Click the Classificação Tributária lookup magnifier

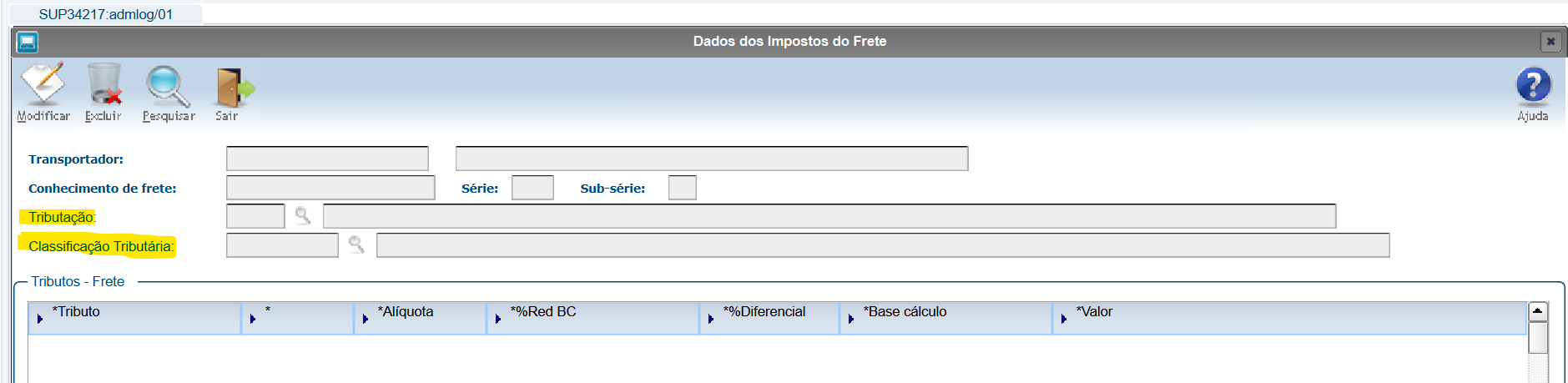(x=356, y=245)
